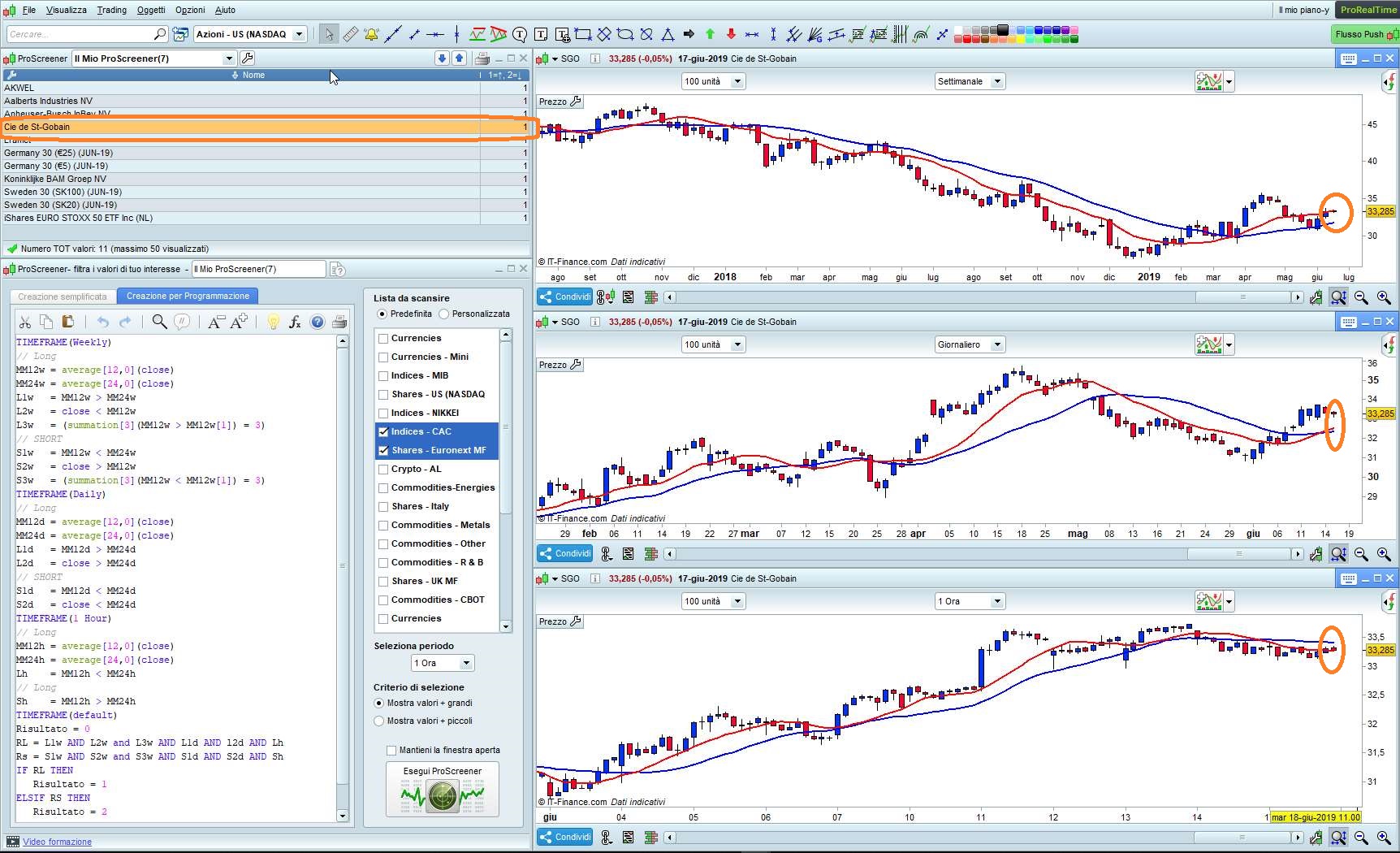Check the Currencies - Mini list
The height and width of the screenshot is (853, 1400).
tap(383, 357)
